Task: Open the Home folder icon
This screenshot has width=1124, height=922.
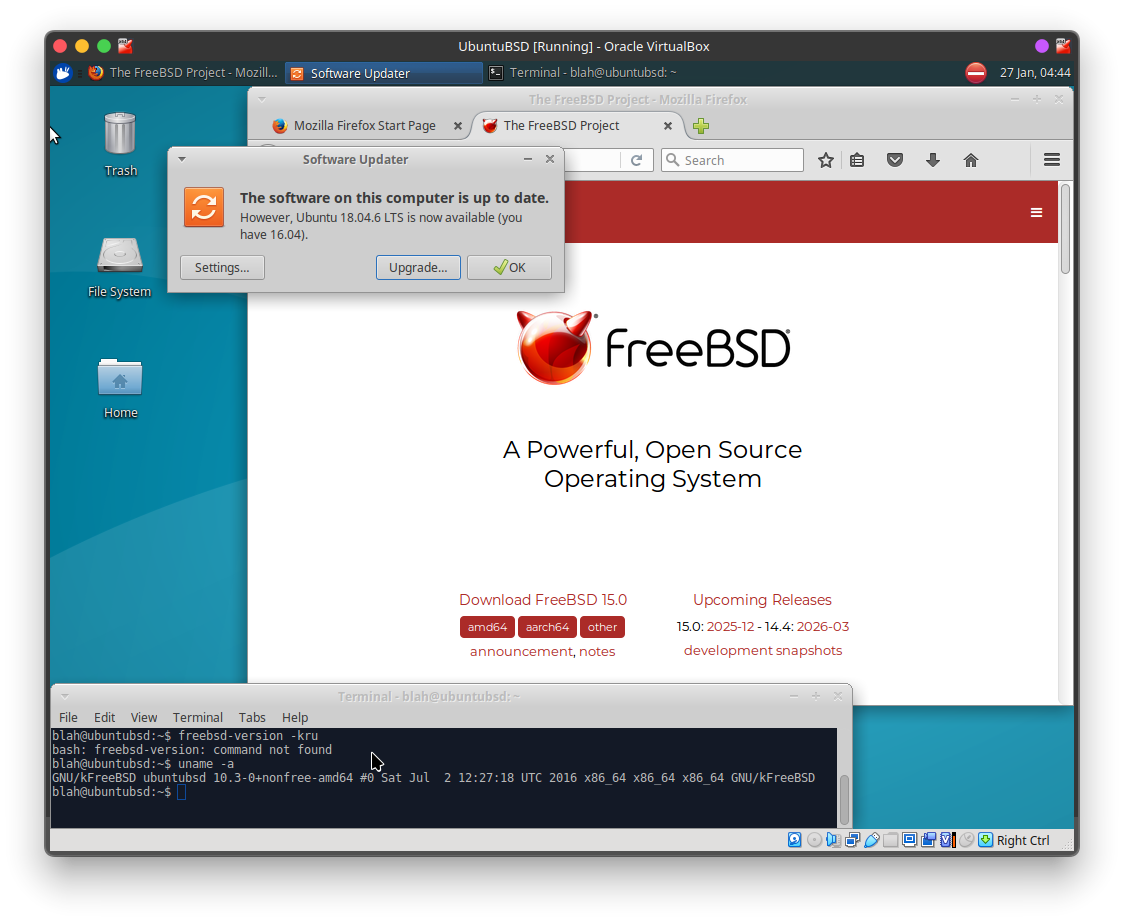Action: [x=120, y=377]
